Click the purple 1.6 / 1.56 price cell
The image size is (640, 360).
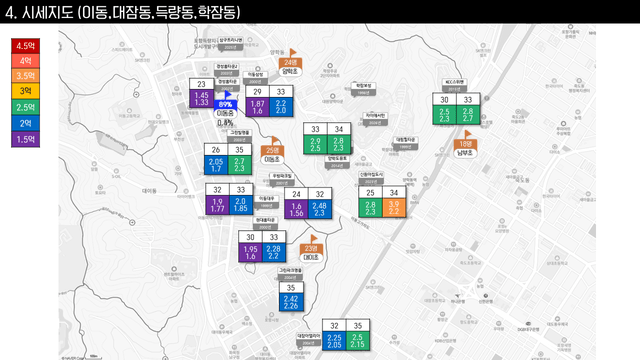coord(296,209)
